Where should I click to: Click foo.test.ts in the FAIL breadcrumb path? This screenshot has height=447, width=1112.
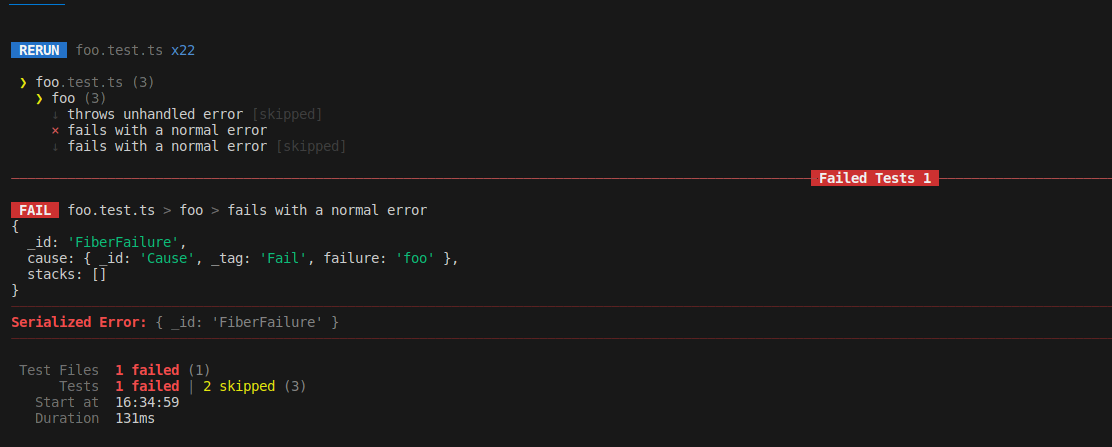111,210
